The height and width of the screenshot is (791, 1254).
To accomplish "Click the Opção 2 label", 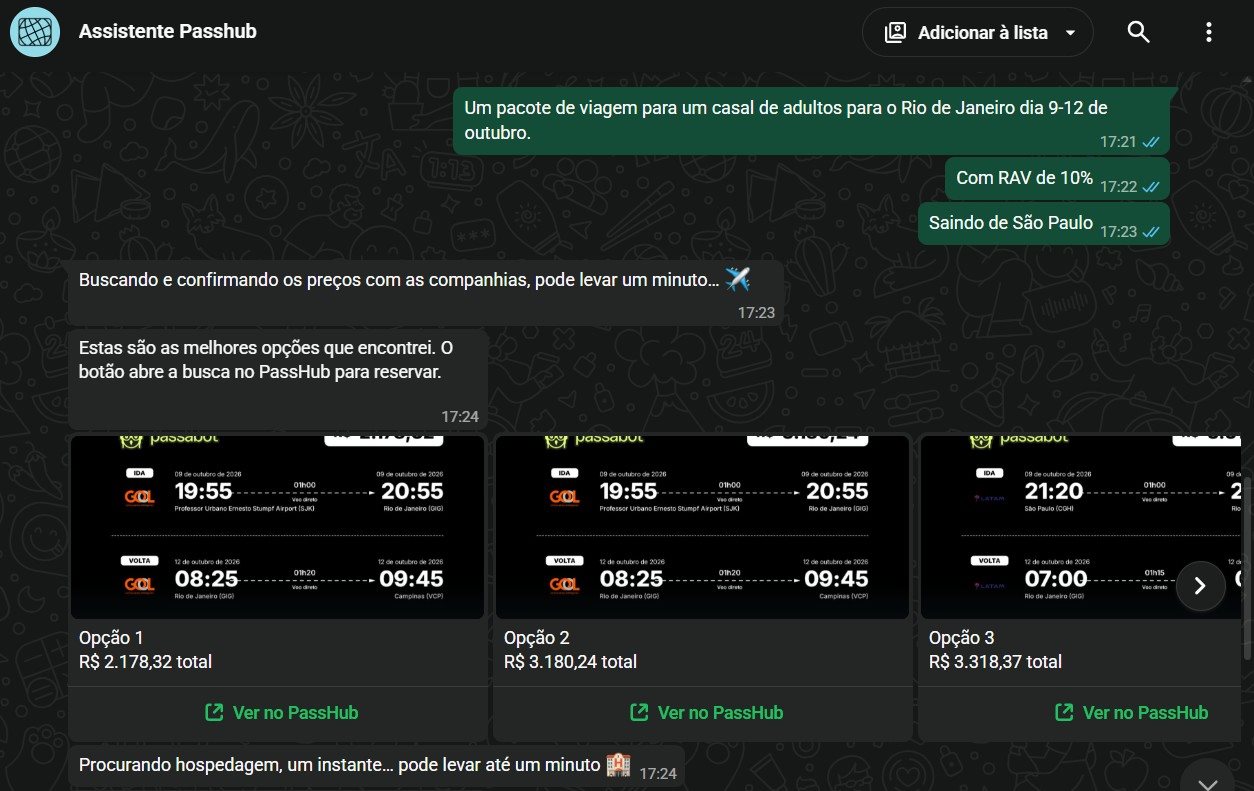I will (536, 638).
